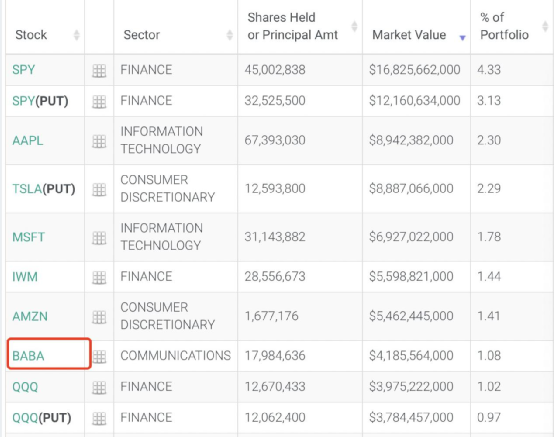The image size is (554, 437).
Task: Click Shares Held or Principal Amt header
Action: 293,26
